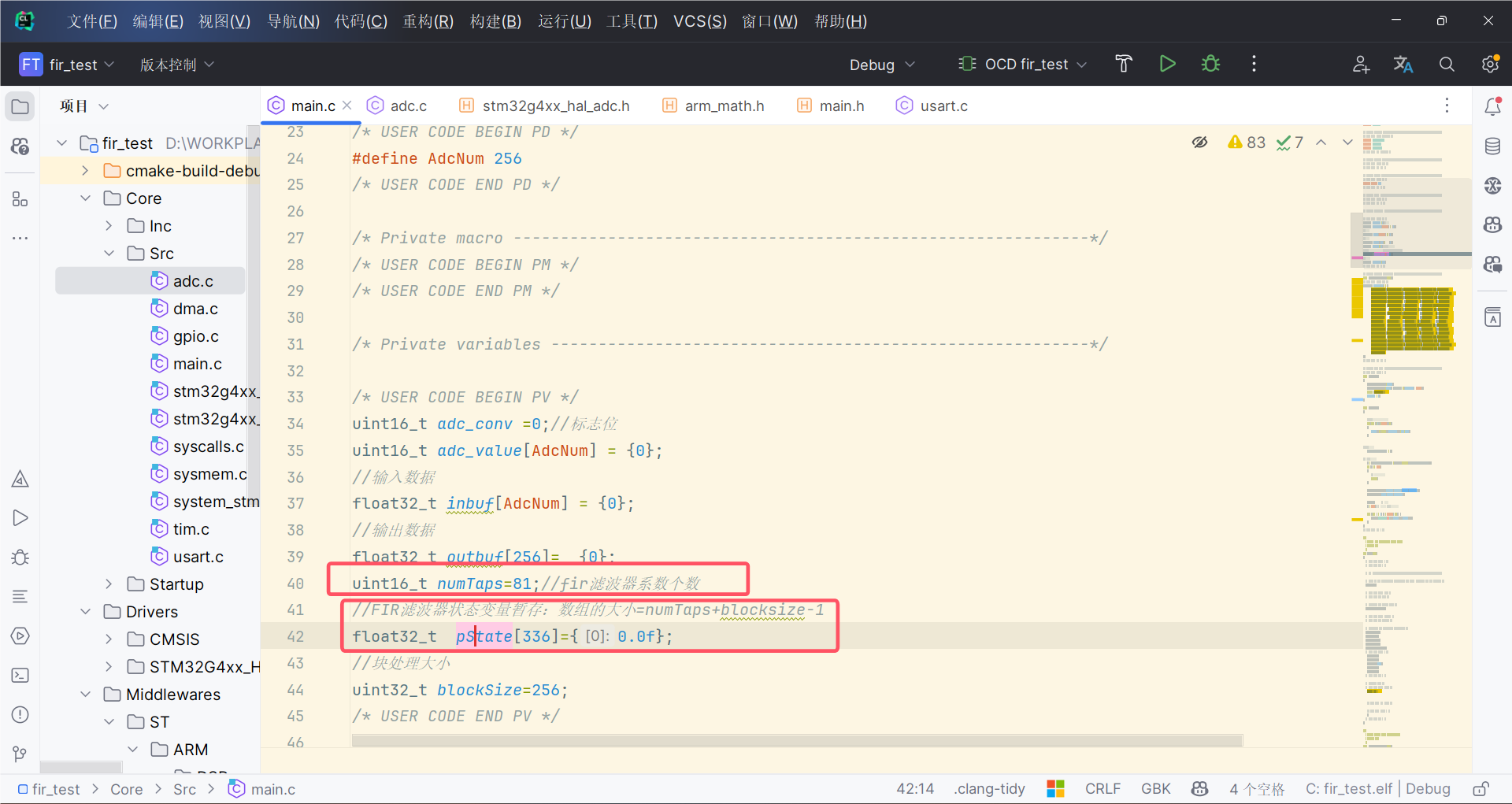Open IDE settings gear
The image size is (1512, 804).
click(1490, 64)
